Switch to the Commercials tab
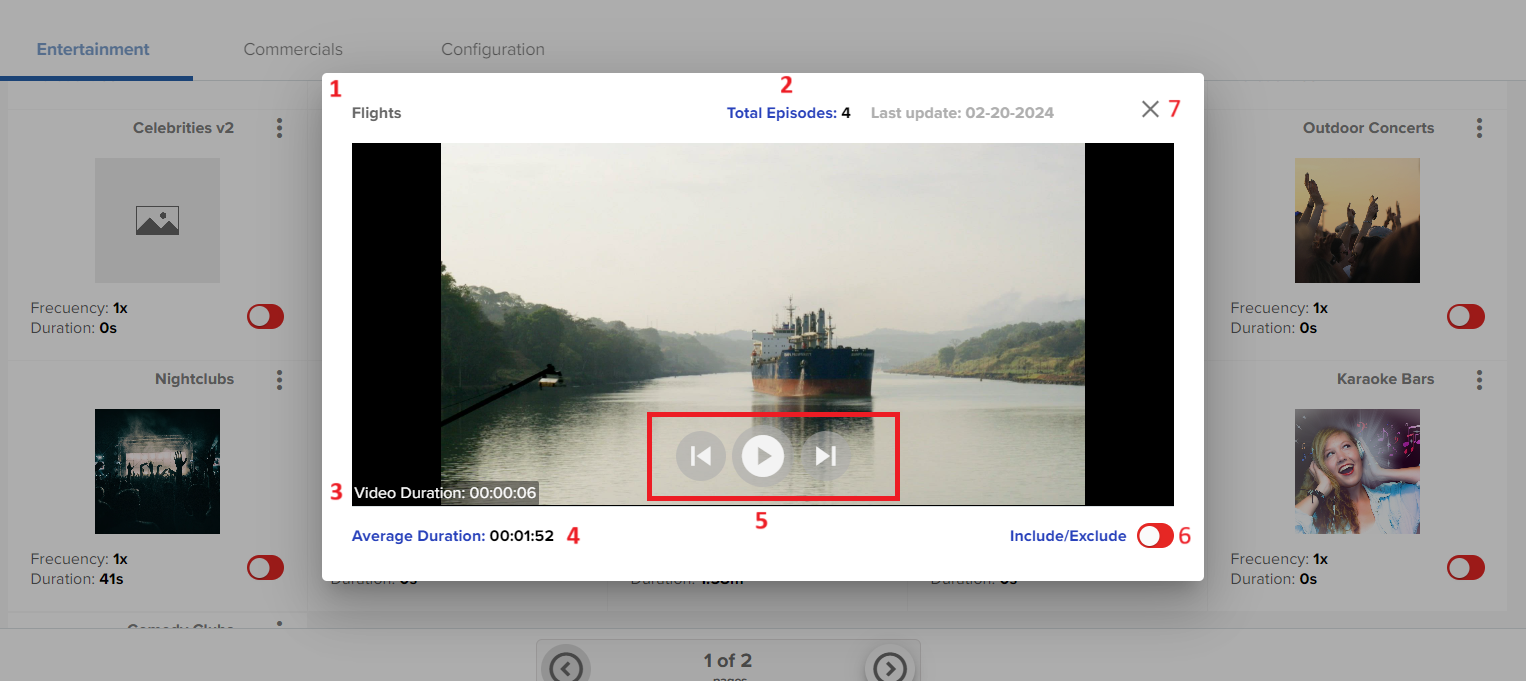1526x681 pixels. 293,49
